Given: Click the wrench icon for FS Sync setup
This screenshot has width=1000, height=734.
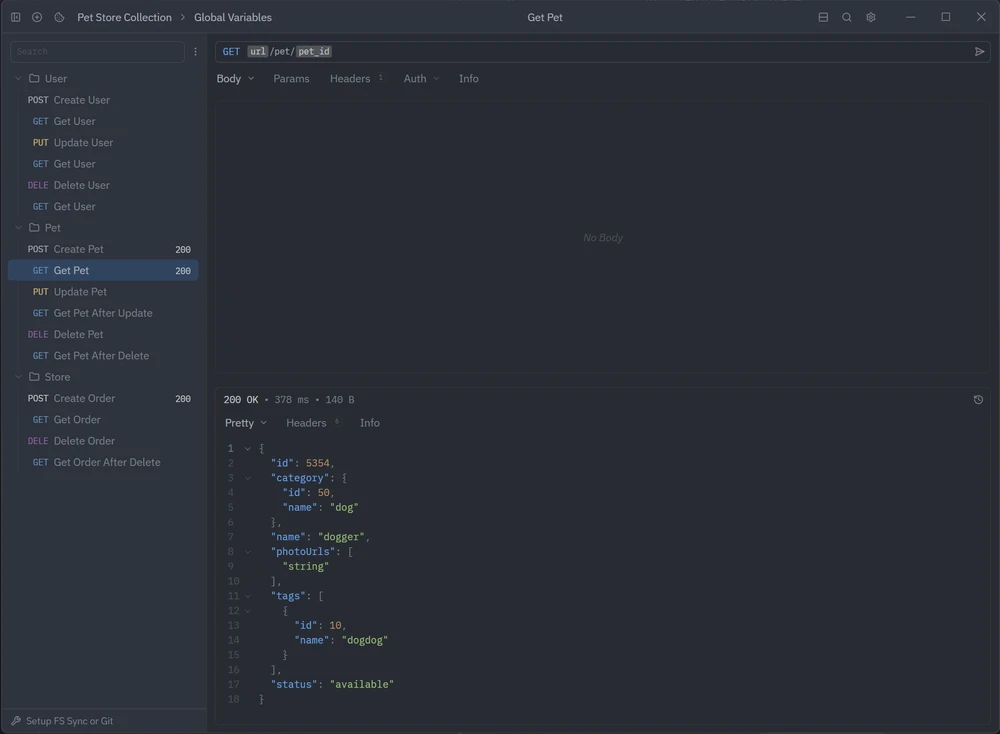Looking at the screenshot, I should click(16, 721).
